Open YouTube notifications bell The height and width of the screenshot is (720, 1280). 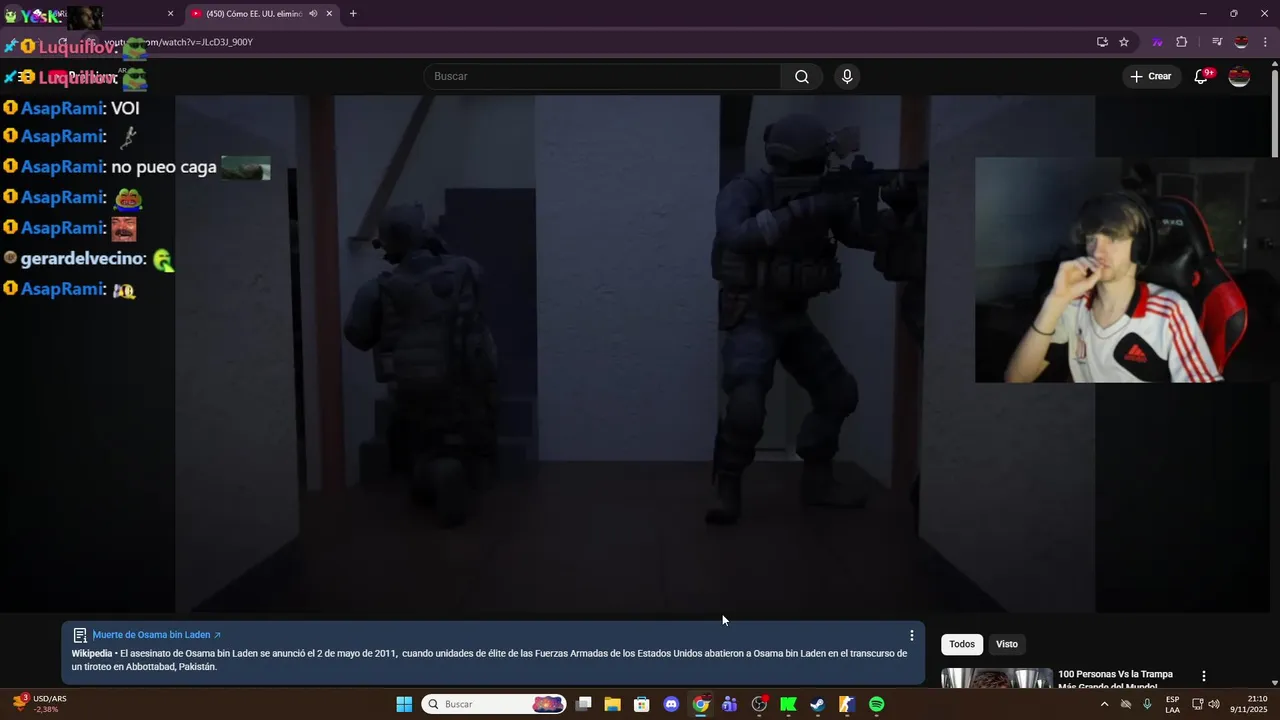click(1202, 77)
